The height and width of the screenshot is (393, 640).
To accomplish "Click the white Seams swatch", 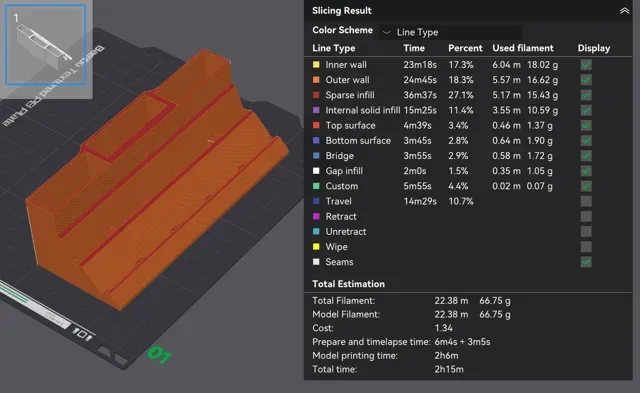I will [x=316, y=262].
